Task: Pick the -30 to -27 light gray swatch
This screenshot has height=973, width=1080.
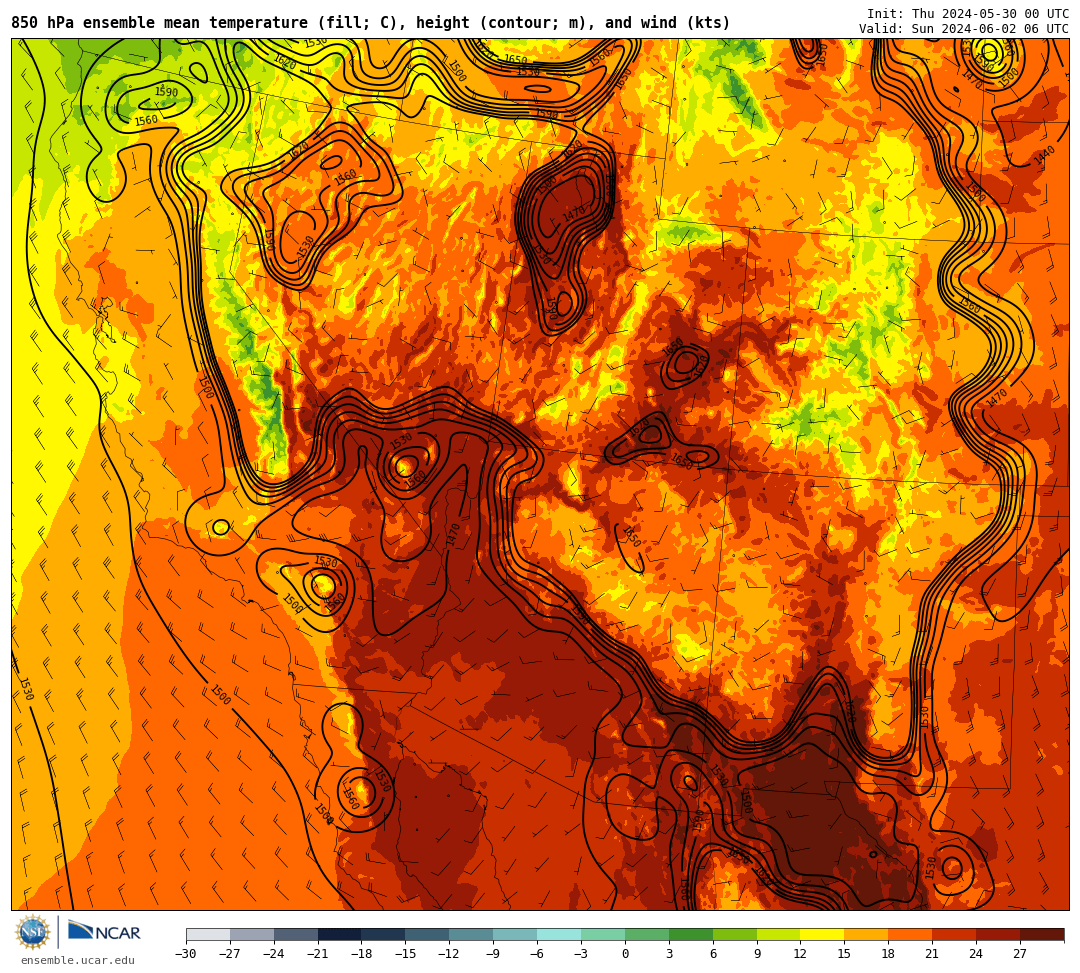Action: [x=208, y=934]
